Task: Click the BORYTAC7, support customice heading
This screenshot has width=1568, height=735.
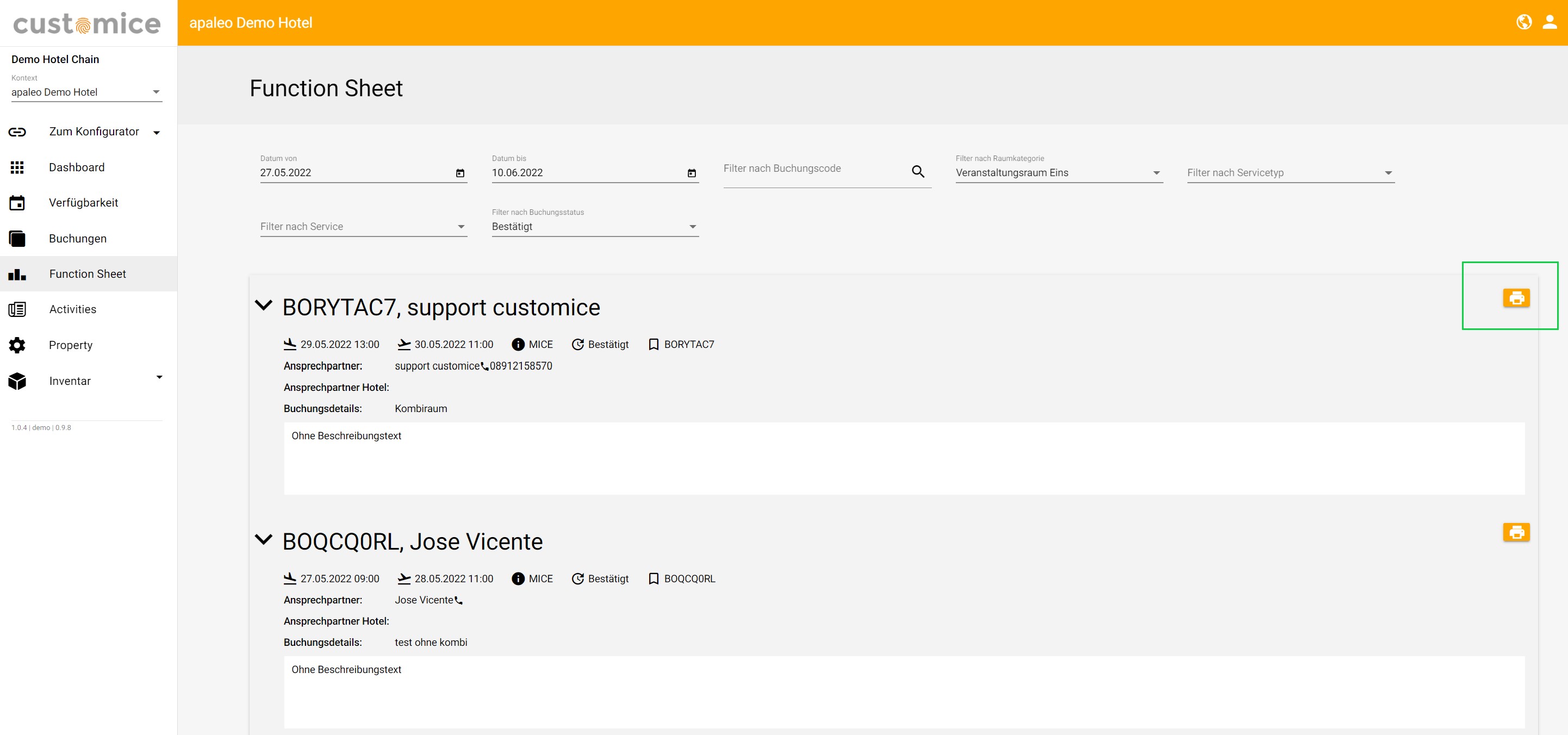Action: 441,307
